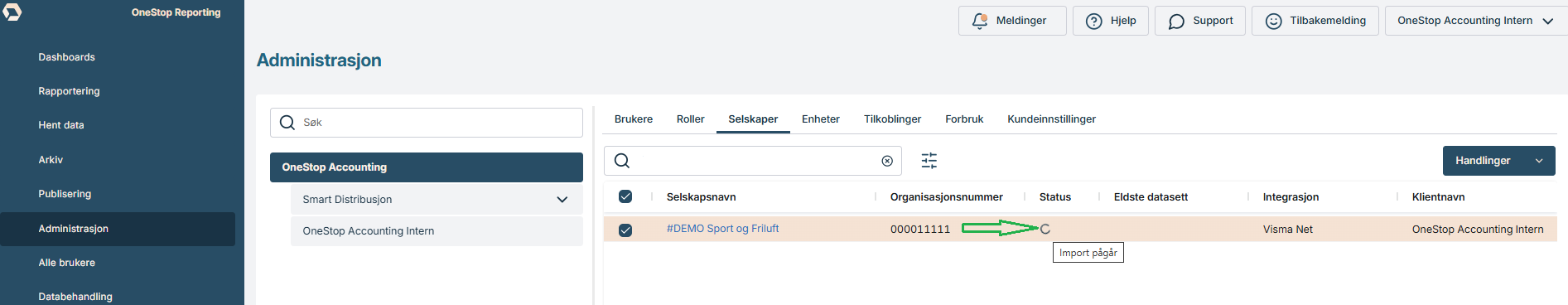Go to Dashboards in sidebar
The height and width of the screenshot is (305, 1568).
click(66, 57)
